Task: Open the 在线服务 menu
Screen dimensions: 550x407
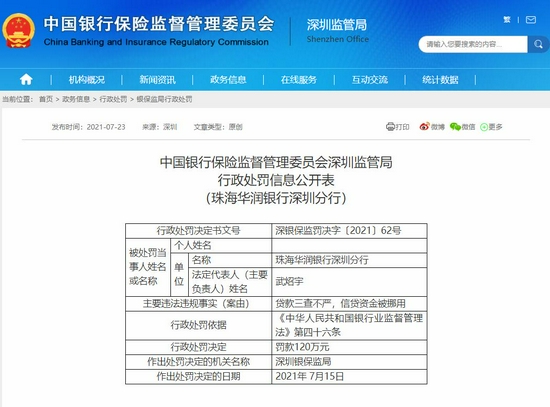Action: click(299, 80)
